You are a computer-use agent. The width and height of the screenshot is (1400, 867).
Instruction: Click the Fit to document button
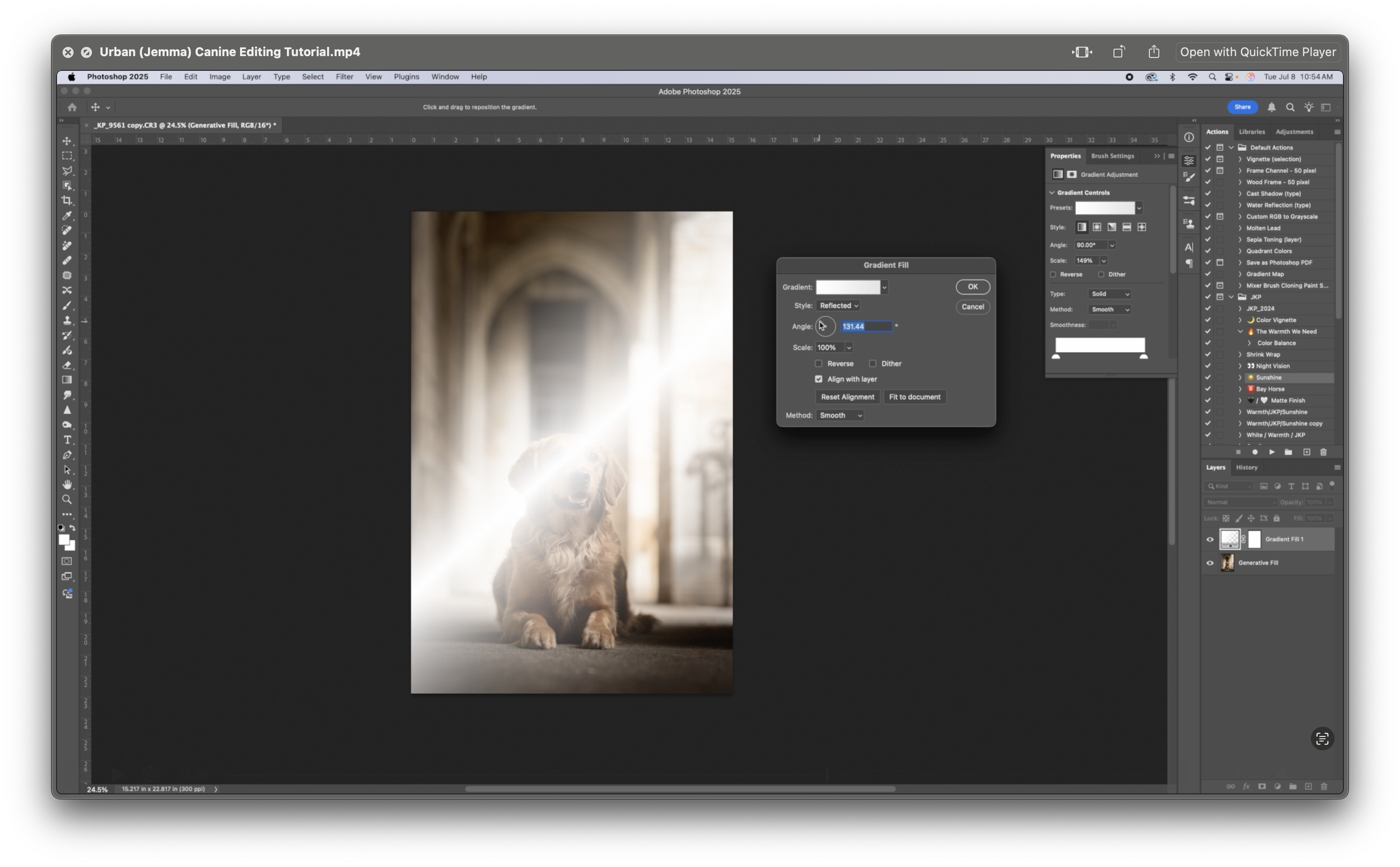914,397
